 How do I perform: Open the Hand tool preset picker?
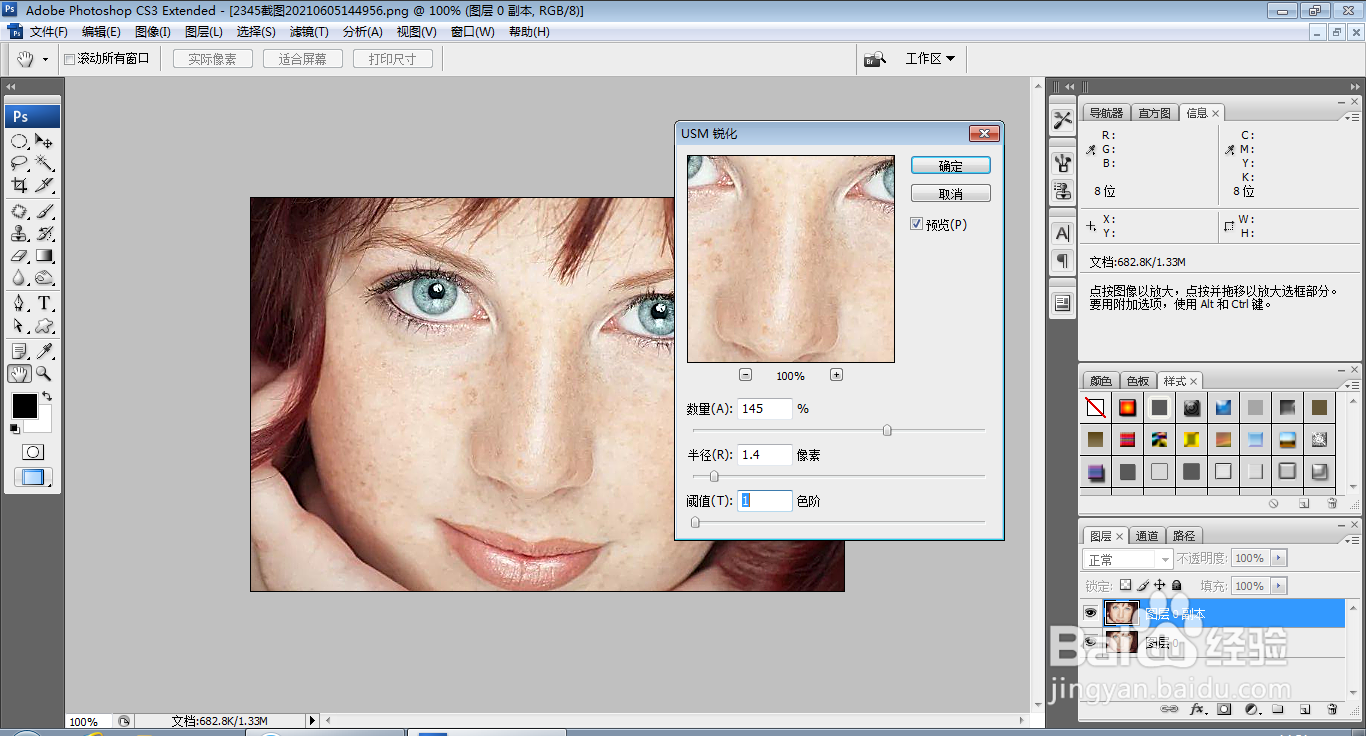(45, 60)
